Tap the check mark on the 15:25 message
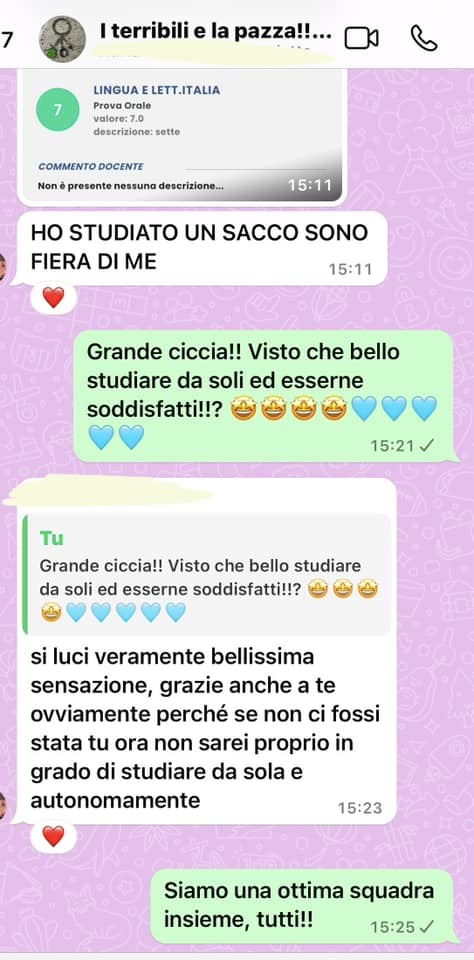This screenshot has width=474, height=960. 426,927
